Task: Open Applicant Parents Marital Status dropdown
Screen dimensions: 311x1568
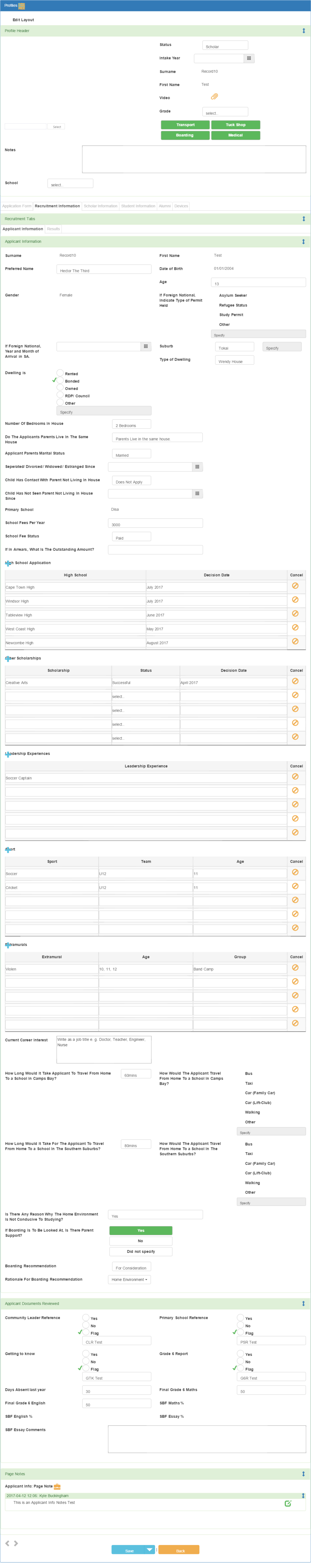Action: click(132, 454)
